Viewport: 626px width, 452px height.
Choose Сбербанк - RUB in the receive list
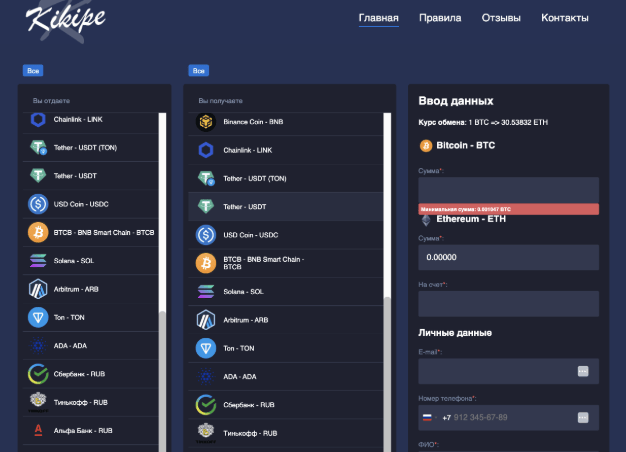pyautogui.click(x=285, y=405)
